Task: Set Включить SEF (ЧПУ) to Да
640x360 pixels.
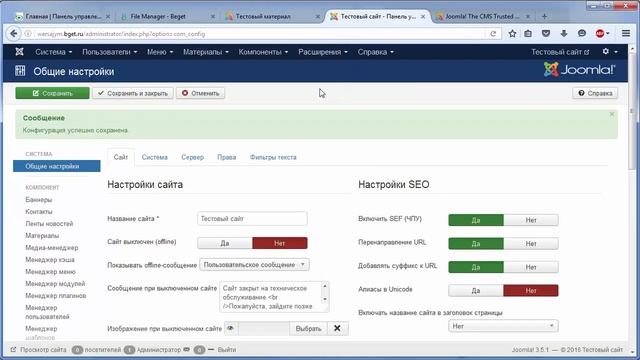Action: point(476,220)
